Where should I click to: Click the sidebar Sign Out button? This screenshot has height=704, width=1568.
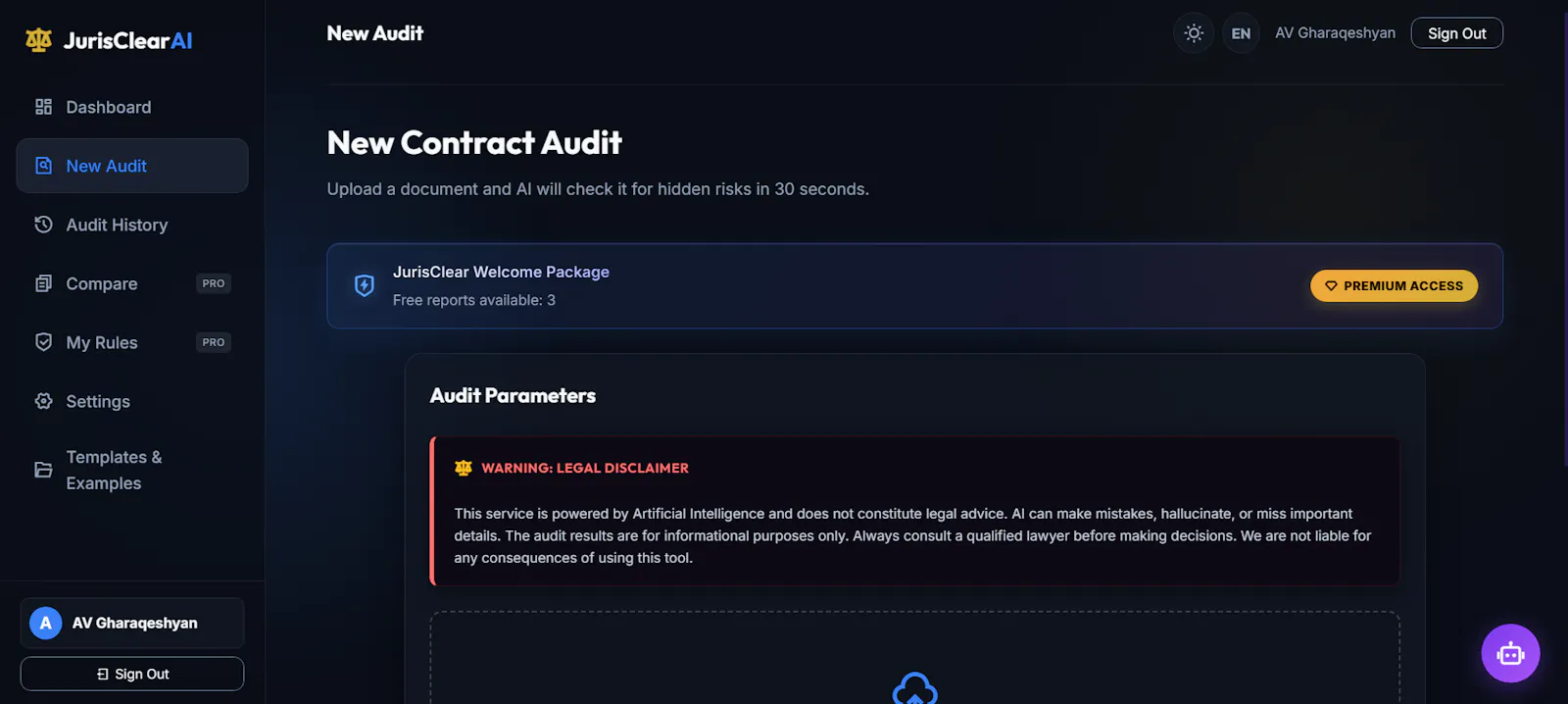click(x=132, y=674)
